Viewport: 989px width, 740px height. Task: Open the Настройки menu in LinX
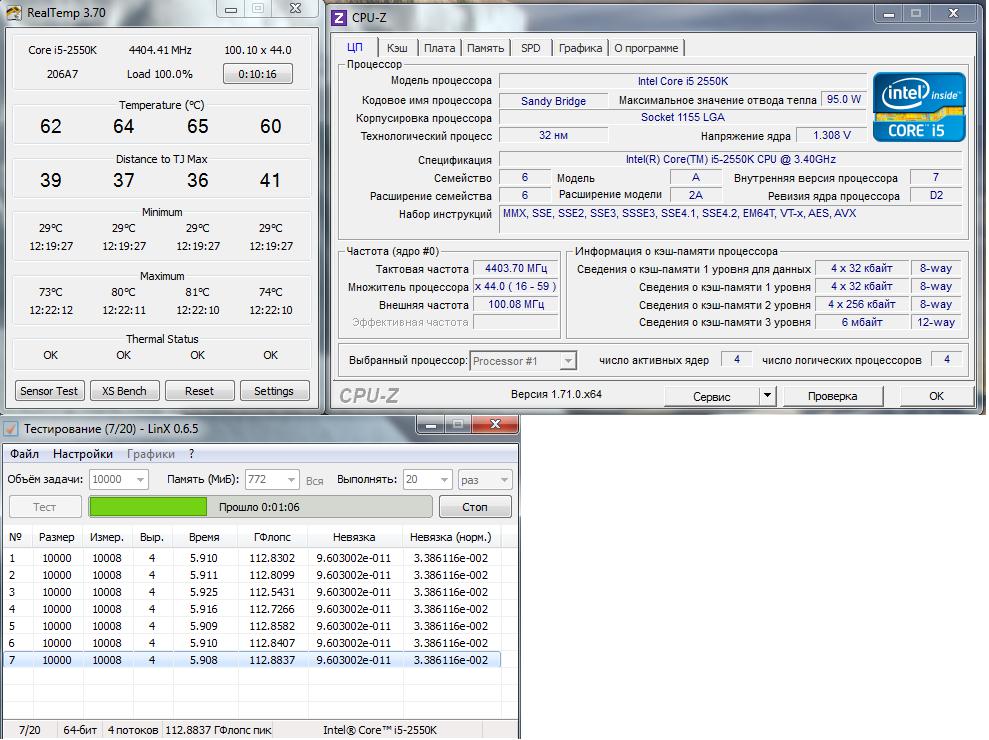83,454
